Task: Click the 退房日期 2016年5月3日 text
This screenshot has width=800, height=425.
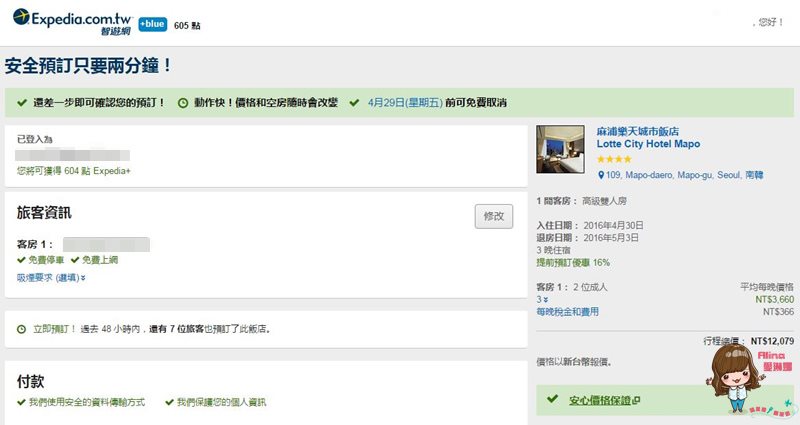Action: tap(587, 238)
